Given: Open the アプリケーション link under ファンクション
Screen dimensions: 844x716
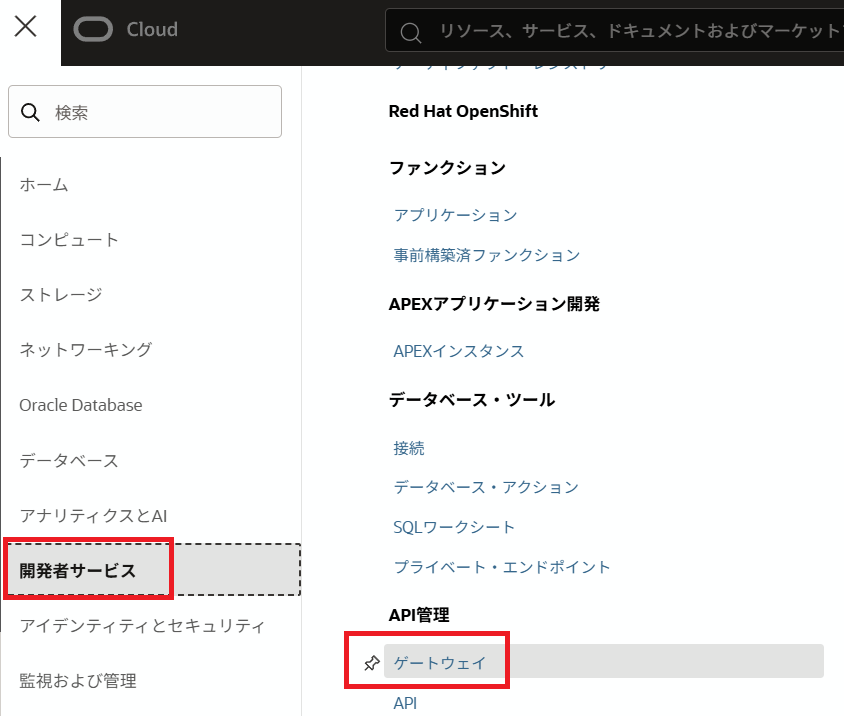Looking at the screenshot, I should coord(455,215).
